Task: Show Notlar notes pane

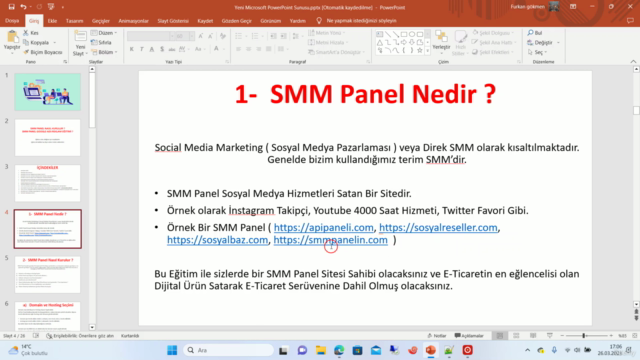Action: [x=437, y=336]
